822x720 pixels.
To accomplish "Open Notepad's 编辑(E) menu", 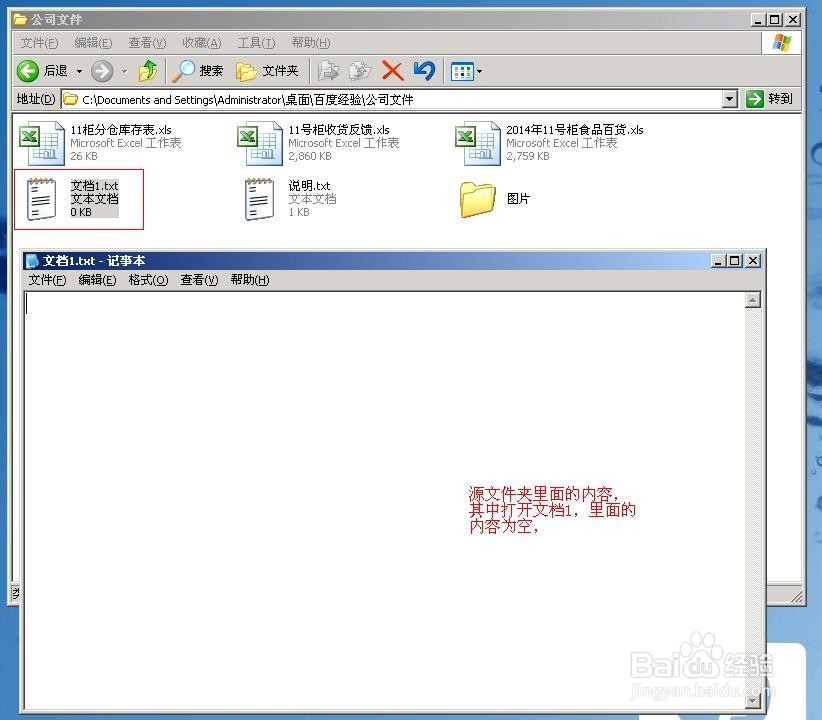I will (x=97, y=280).
